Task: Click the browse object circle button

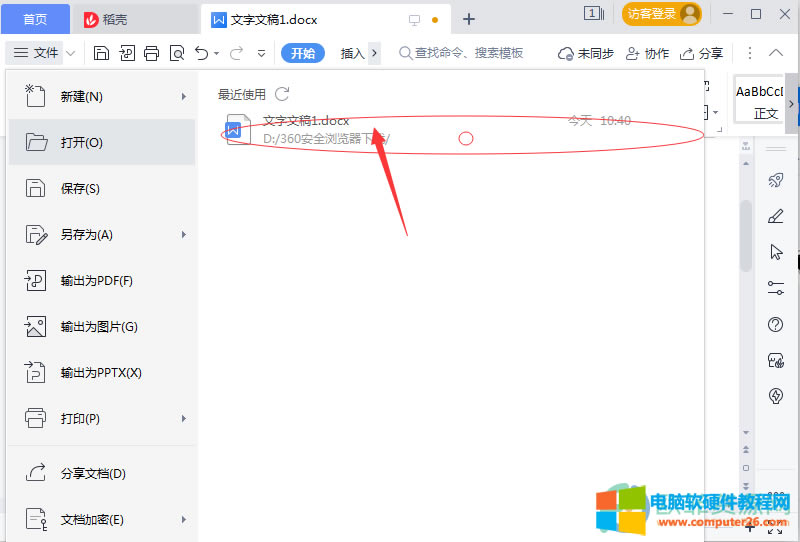Action: (746, 468)
